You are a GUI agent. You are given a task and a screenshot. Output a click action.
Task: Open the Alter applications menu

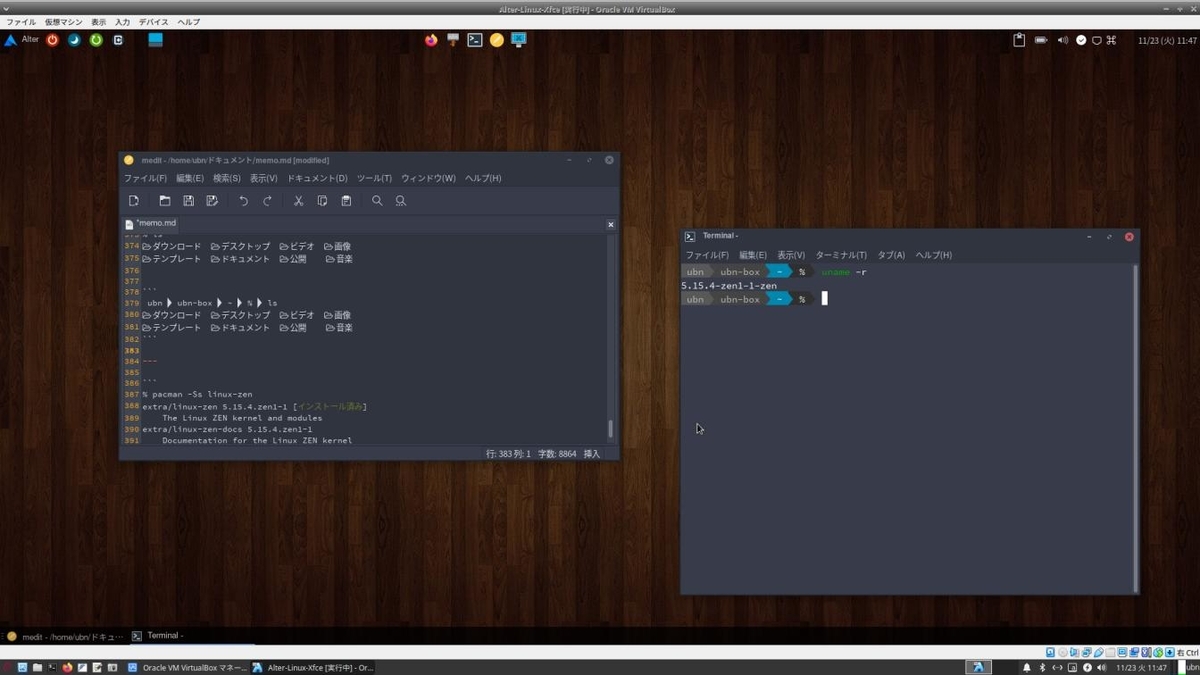point(20,40)
